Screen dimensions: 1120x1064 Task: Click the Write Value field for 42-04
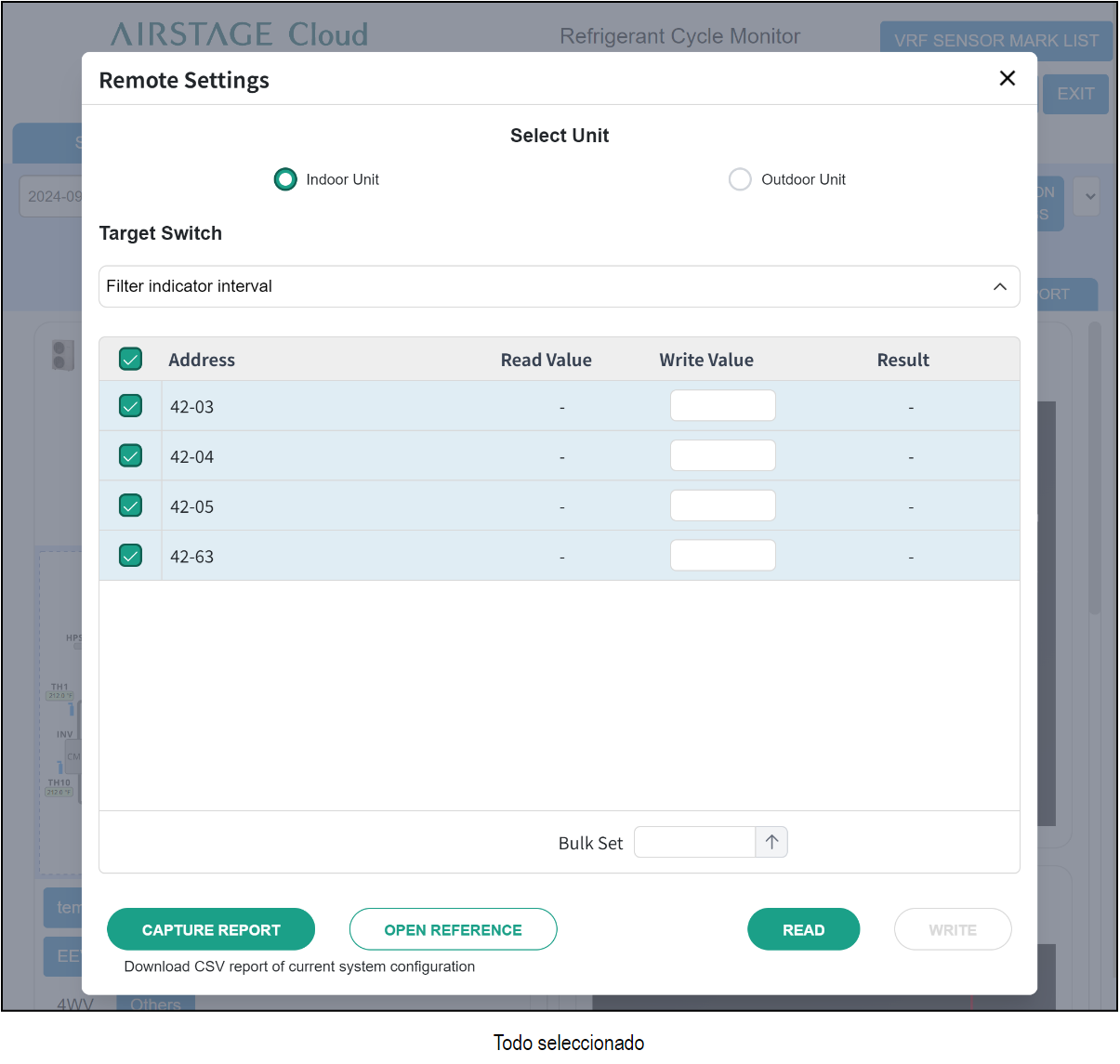tap(722, 456)
